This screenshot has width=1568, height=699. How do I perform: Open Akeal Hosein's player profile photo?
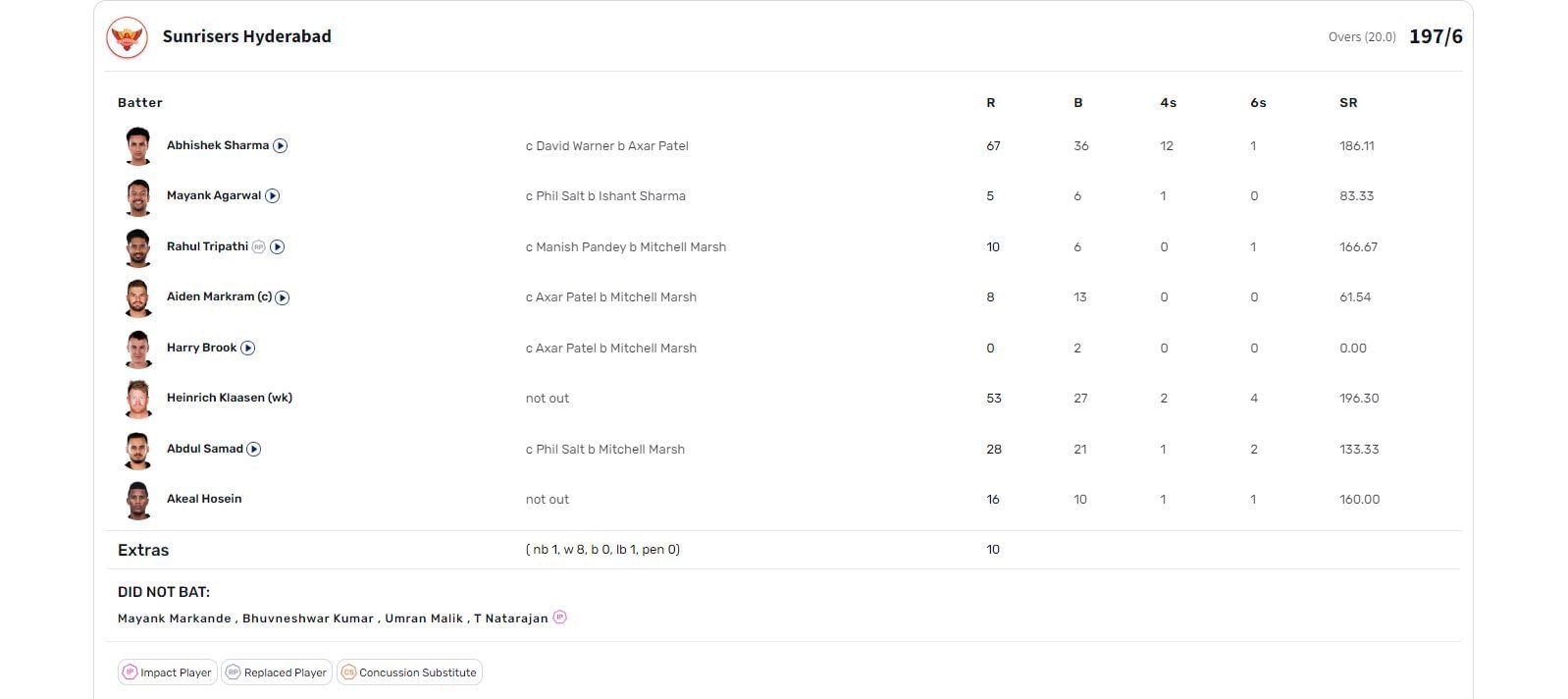(x=138, y=500)
